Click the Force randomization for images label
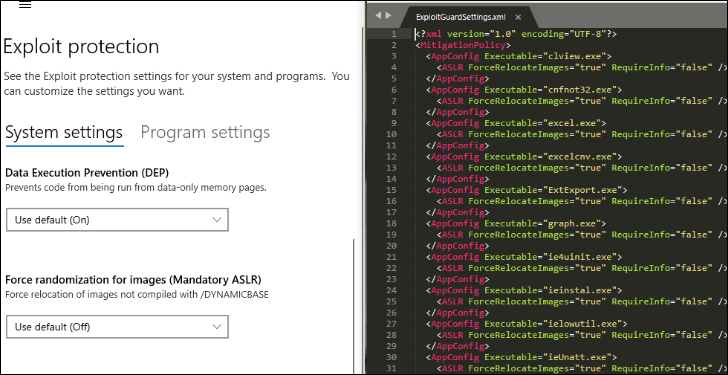The width and height of the screenshot is (728, 375). click(x=133, y=280)
